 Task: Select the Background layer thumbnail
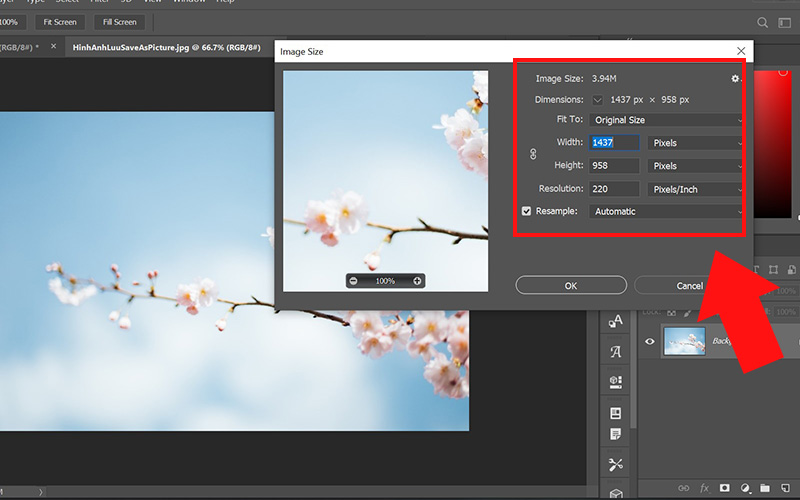click(x=685, y=341)
